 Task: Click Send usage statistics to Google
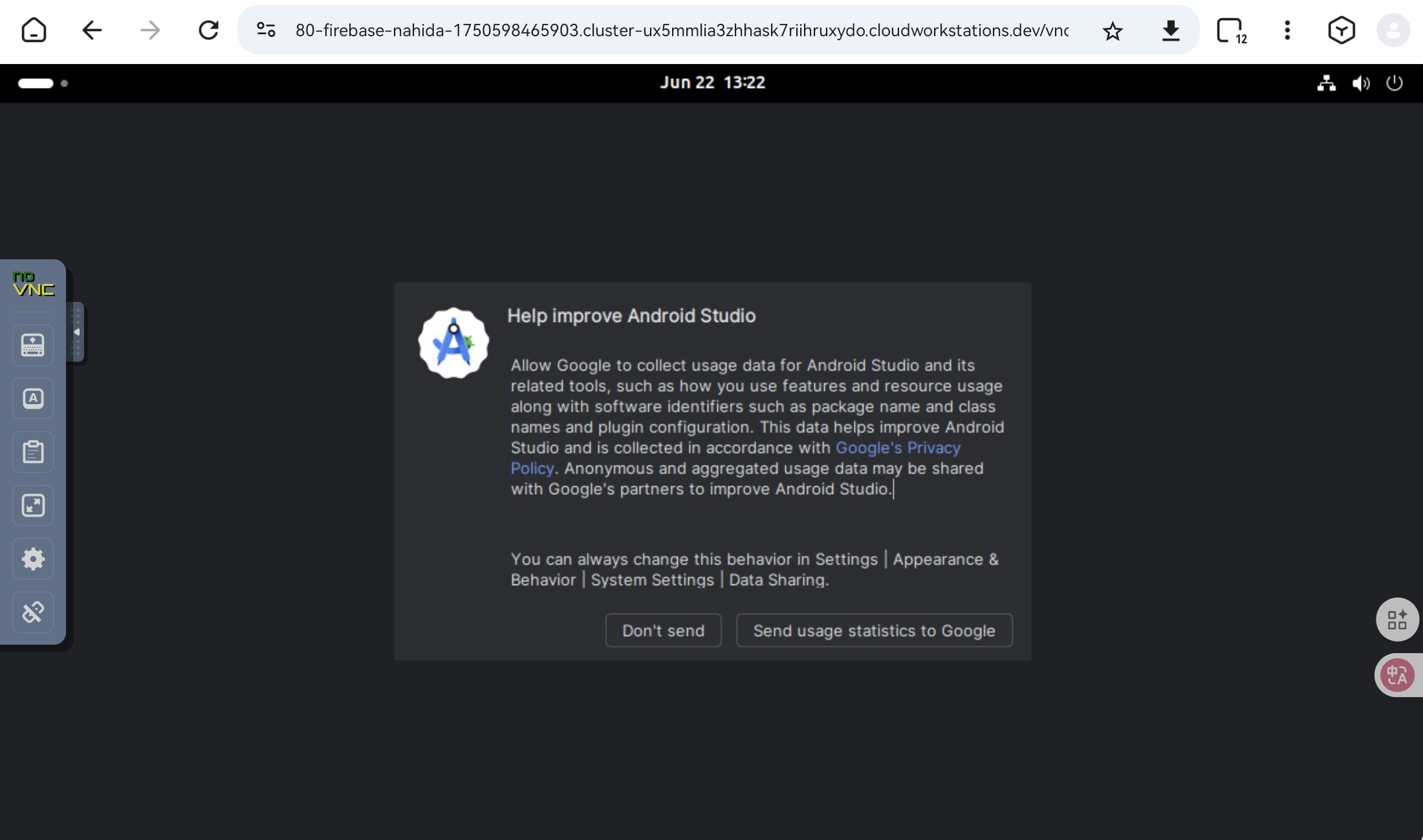tap(874, 630)
